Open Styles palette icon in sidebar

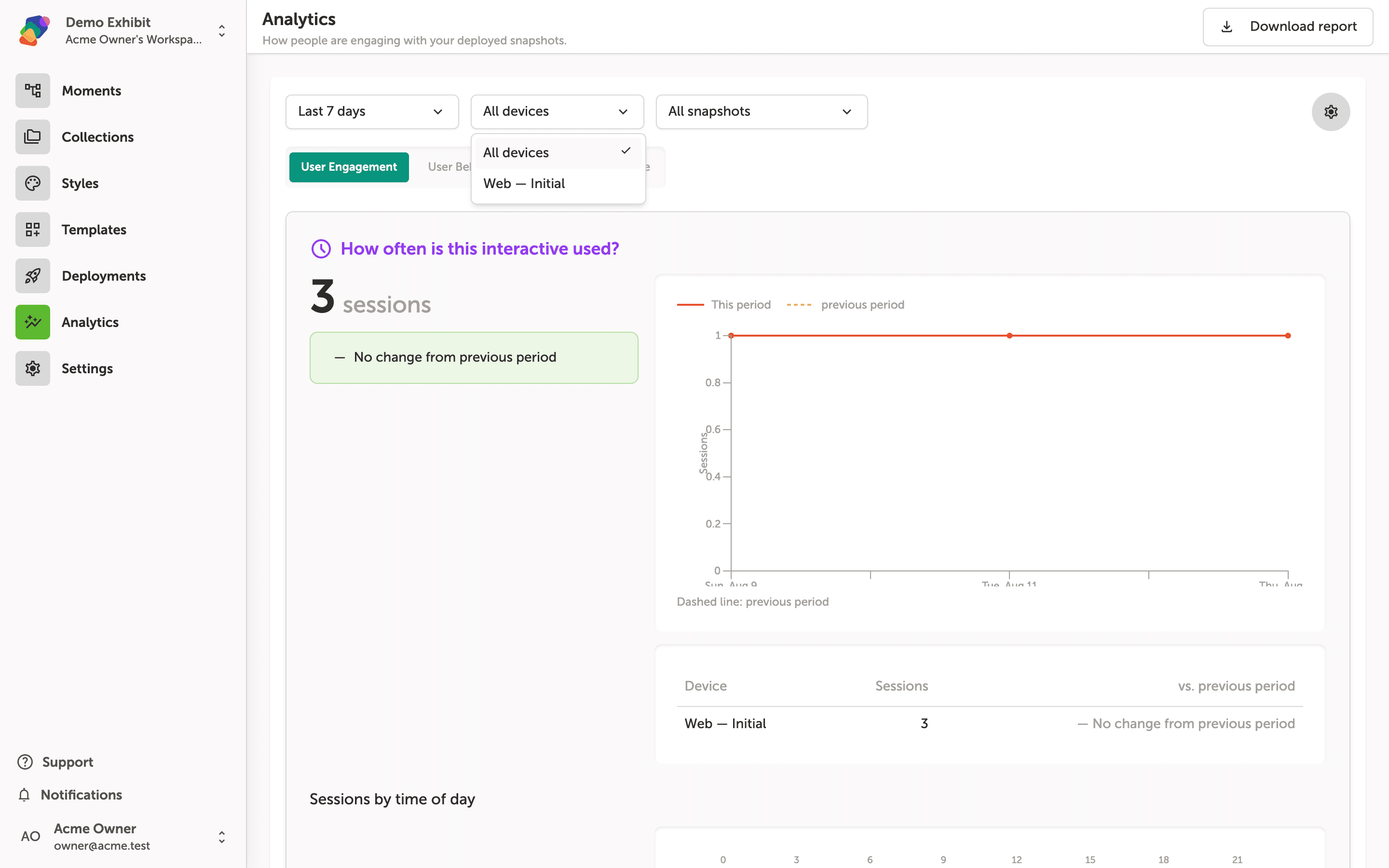click(33, 183)
